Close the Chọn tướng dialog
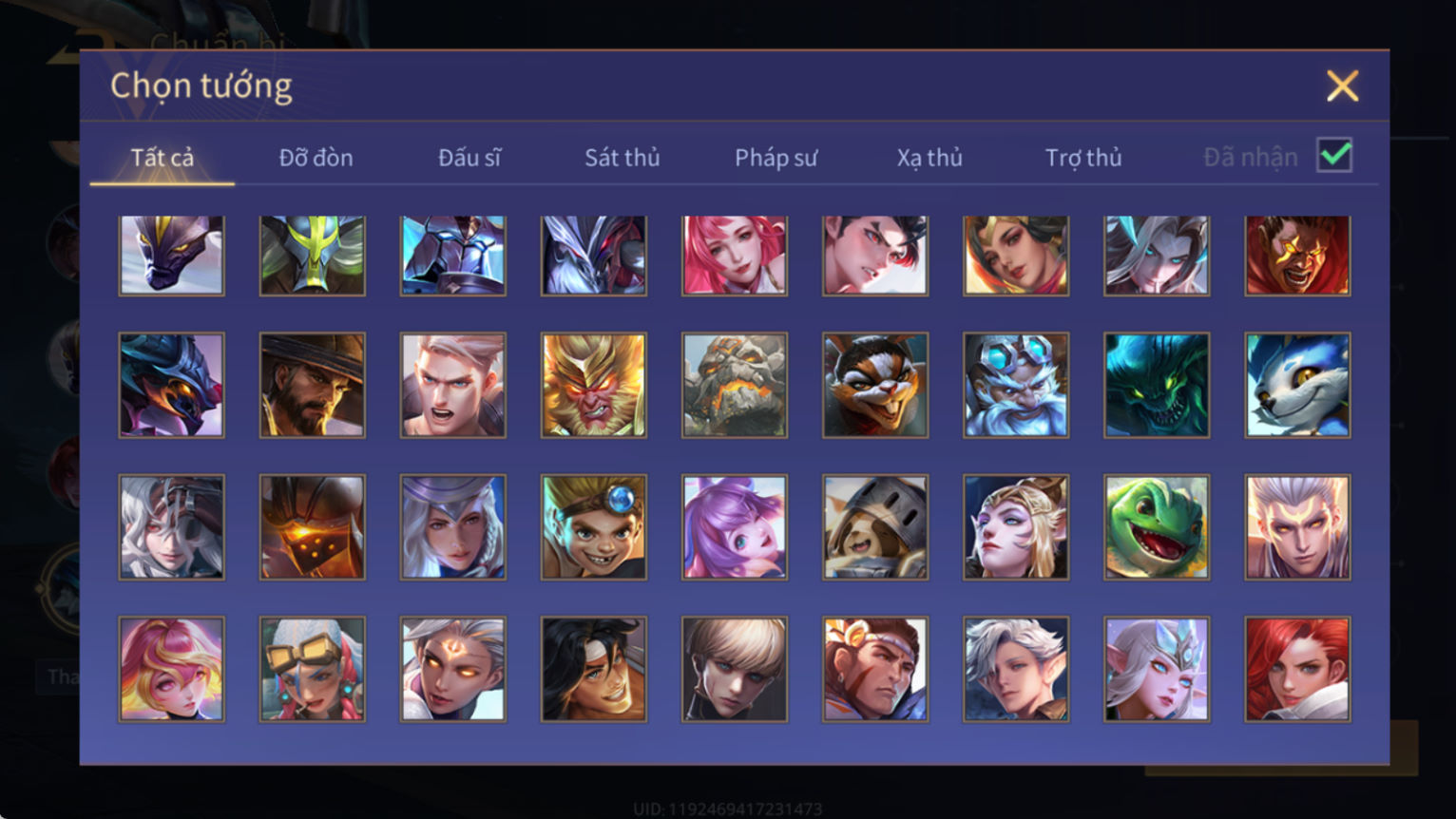Screen dimensions: 1456x819 coord(1342,86)
